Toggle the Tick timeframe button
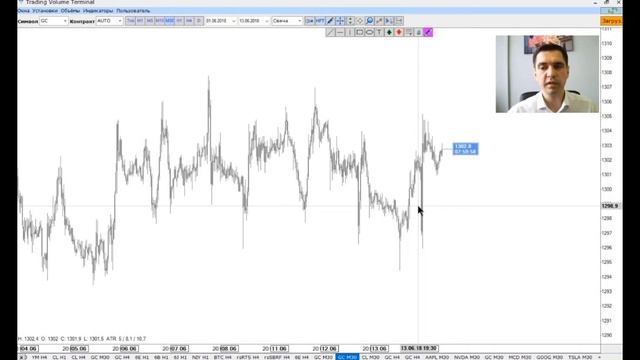Screen dimensions: 640x360 130,20
